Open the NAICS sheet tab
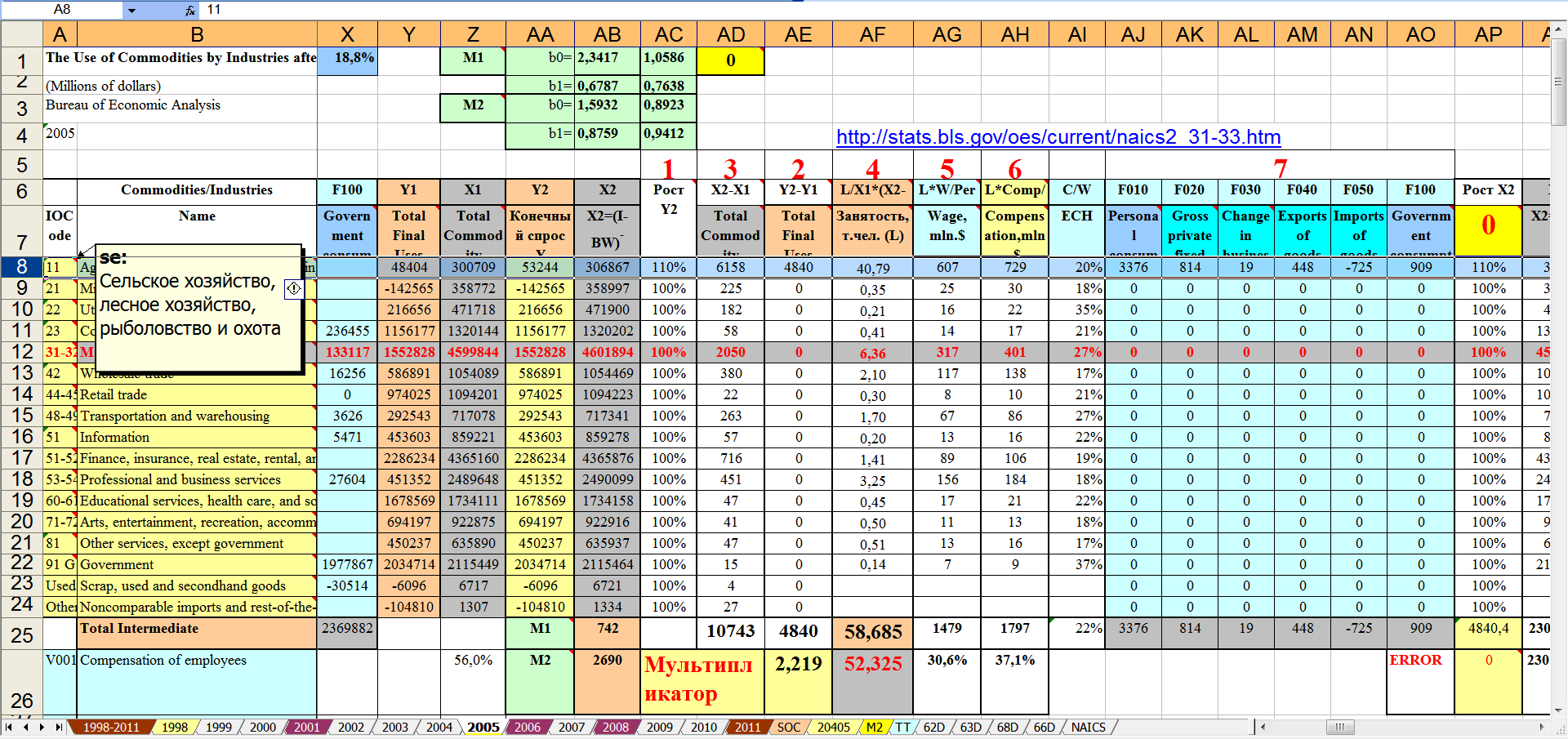The width and height of the screenshot is (1568, 739). pyautogui.click(x=1088, y=727)
